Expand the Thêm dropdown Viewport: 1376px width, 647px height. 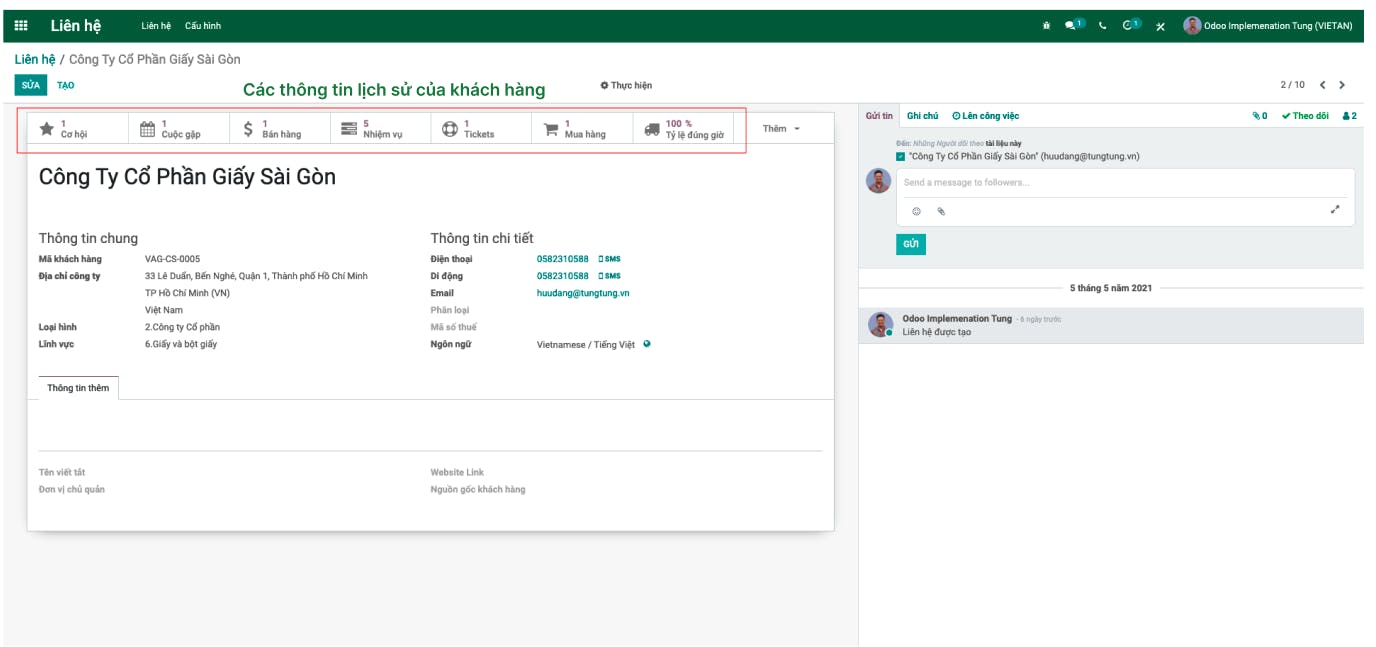[781, 129]
